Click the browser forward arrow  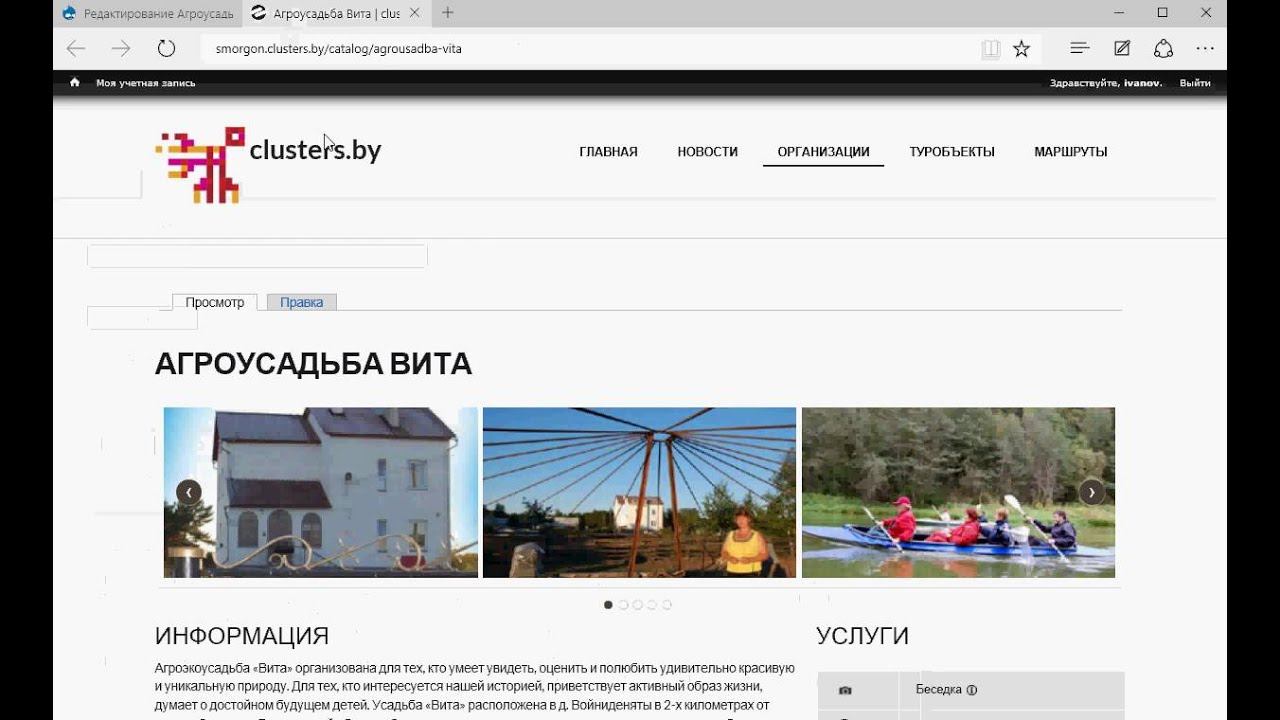(x=121, y=48)
